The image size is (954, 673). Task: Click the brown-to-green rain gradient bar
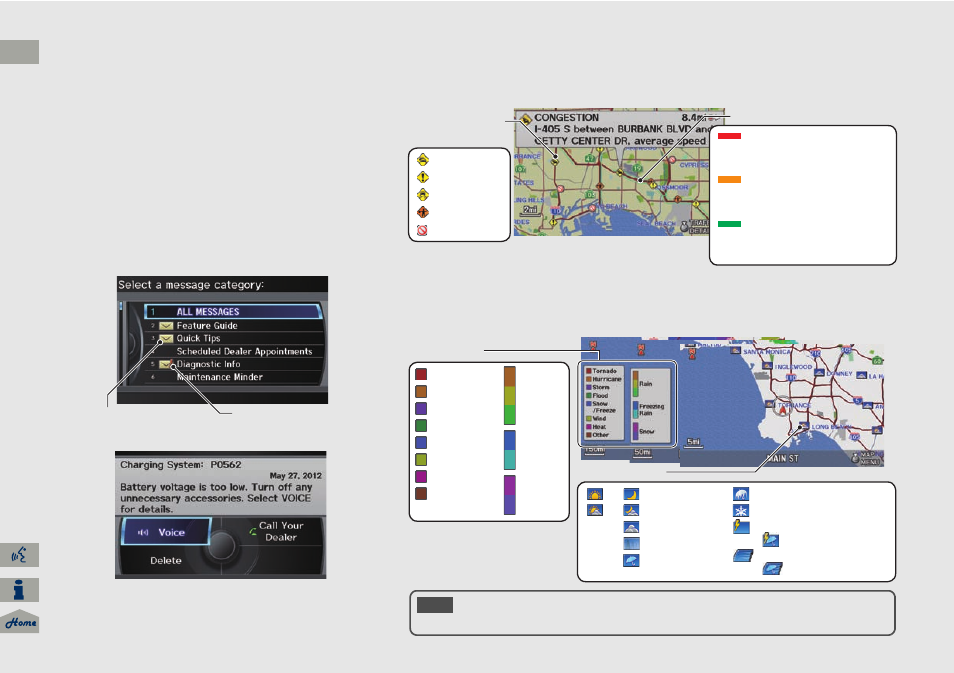coord(510,396)
